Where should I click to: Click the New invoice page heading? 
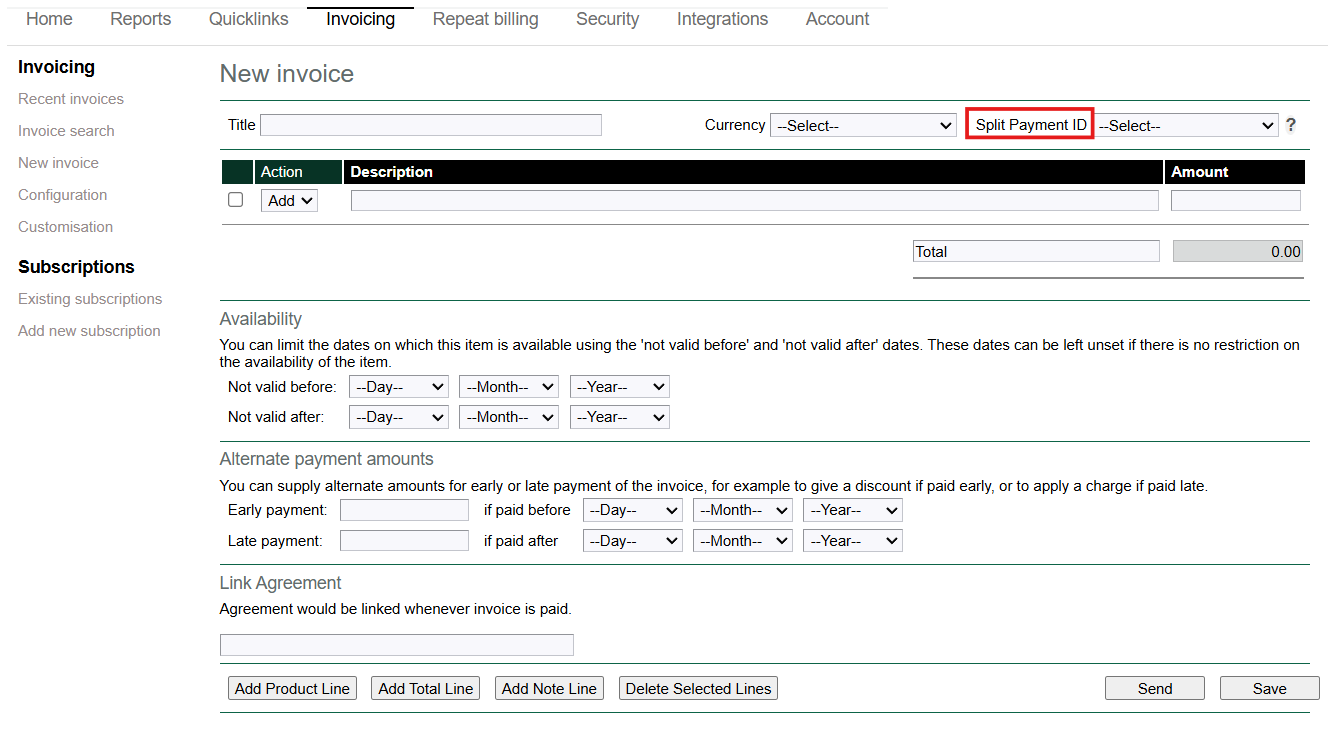pyautogui.click(x=287, y=74)
